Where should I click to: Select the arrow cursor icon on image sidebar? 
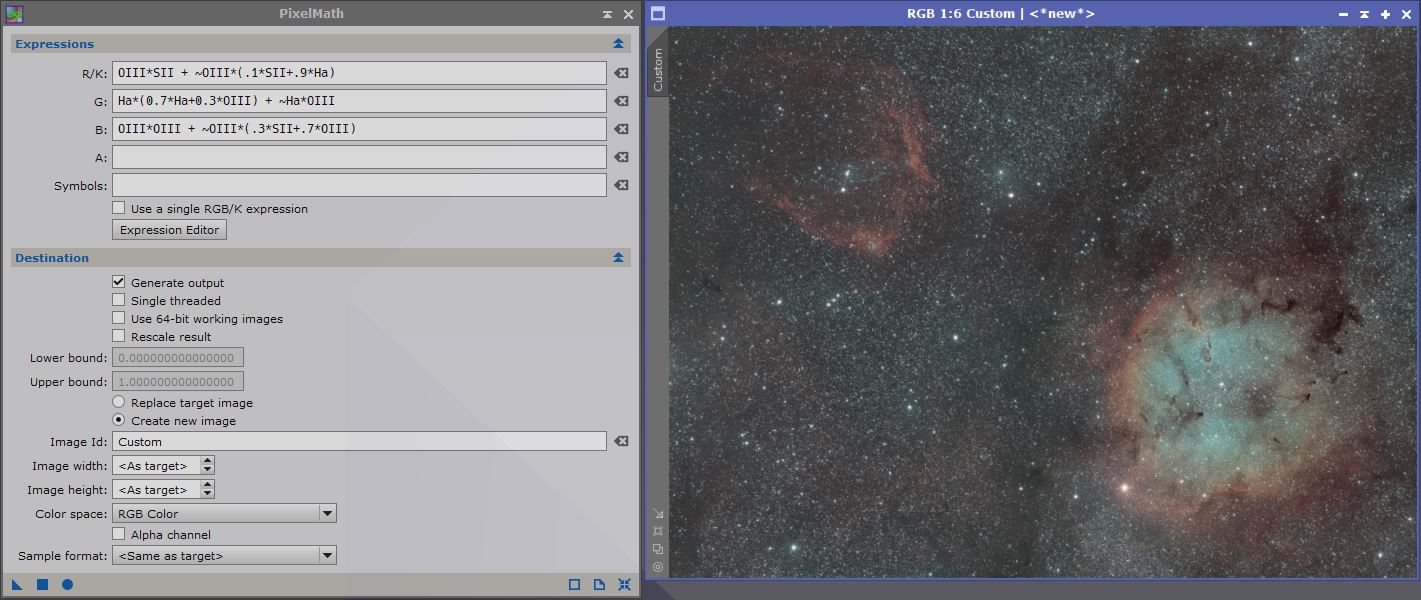[660, 512]
